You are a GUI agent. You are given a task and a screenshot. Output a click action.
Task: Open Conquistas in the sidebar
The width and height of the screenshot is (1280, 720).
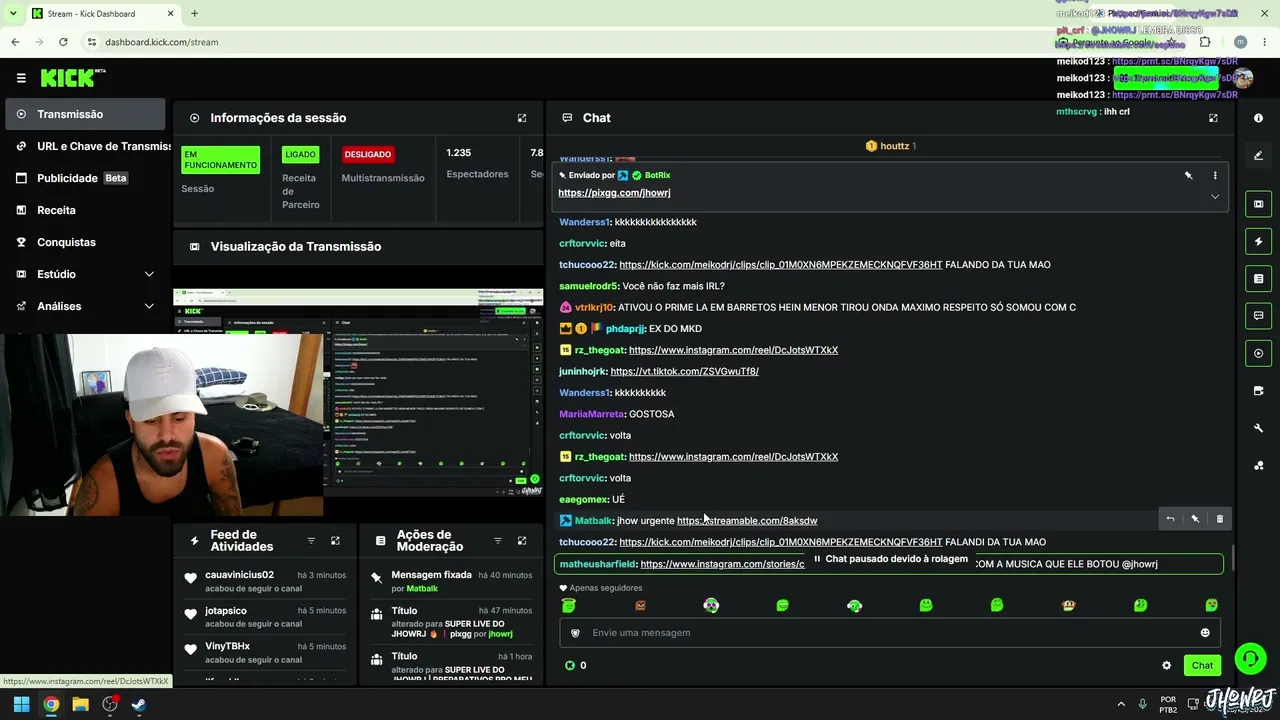(x=85, y=242)
